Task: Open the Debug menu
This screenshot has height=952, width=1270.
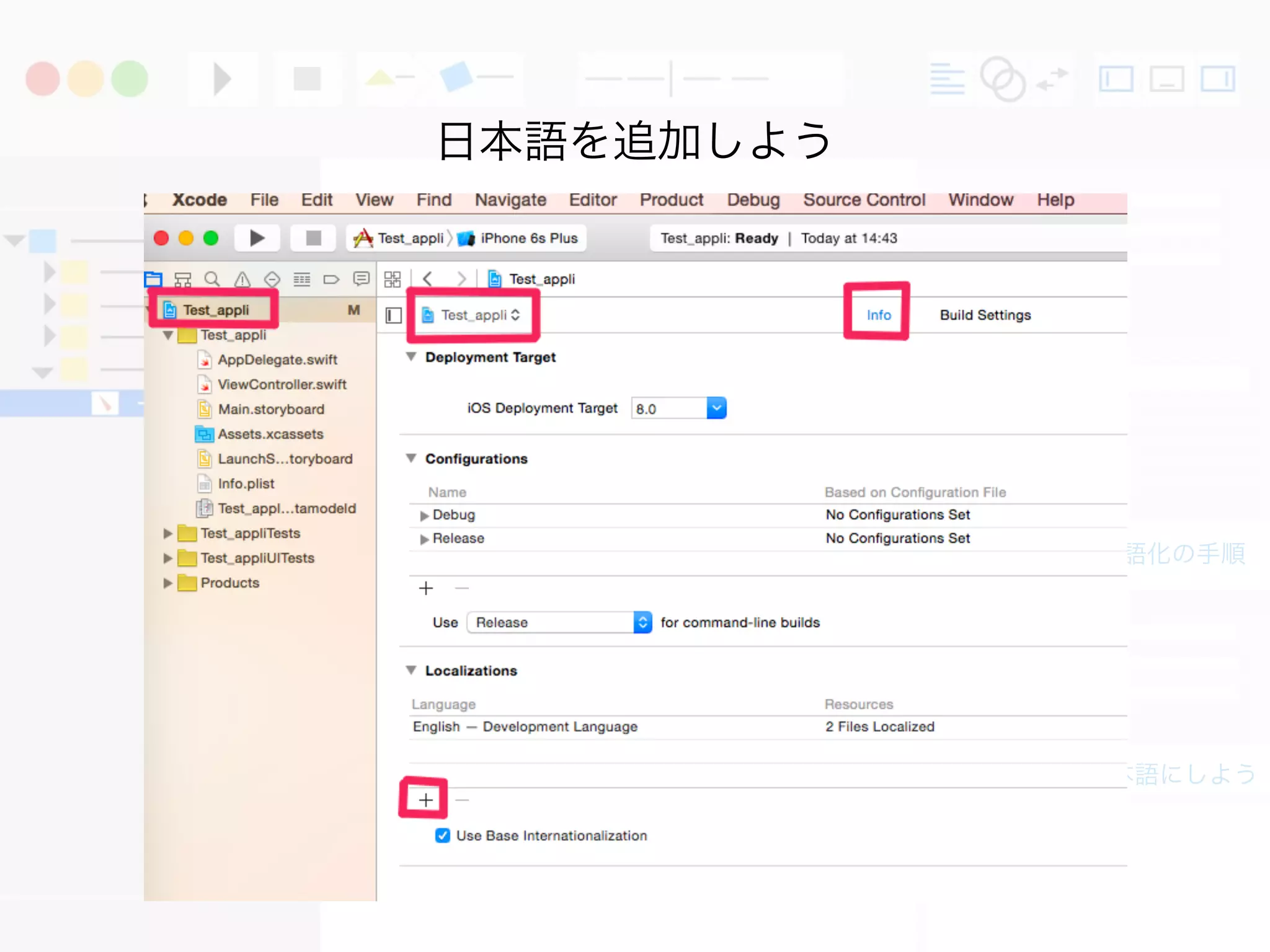Action: click(x=753, y=200)
